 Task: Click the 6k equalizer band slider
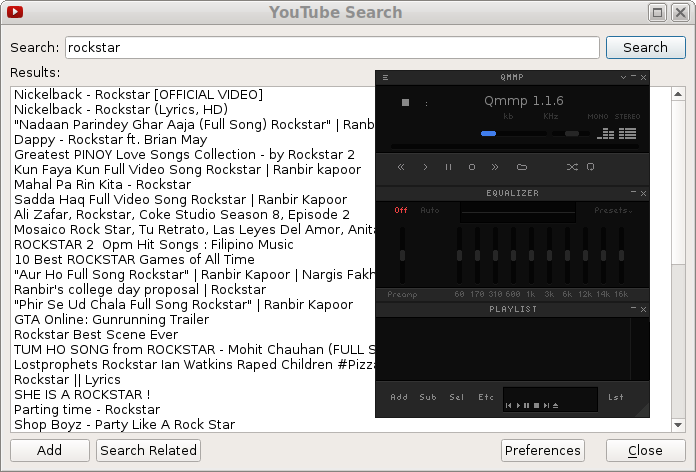click(x=567, y=255)
